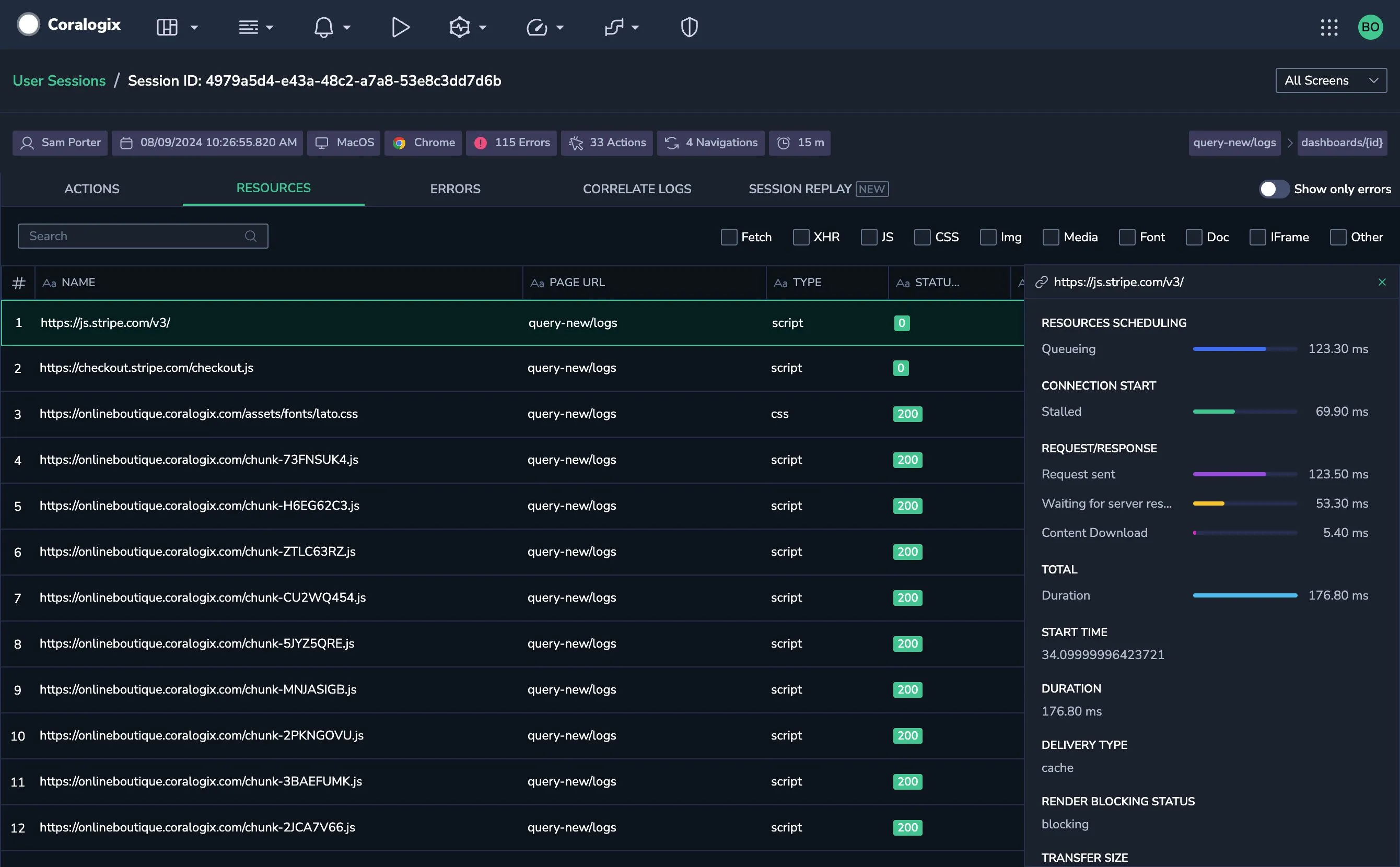
Task: Click the link icon beside js.stripe.com URL
Action: pos(1042,282)
